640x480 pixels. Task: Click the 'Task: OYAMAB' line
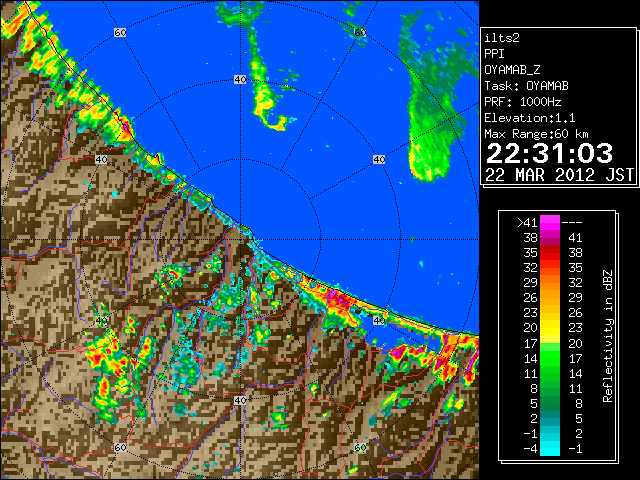(x=527, y=86)
